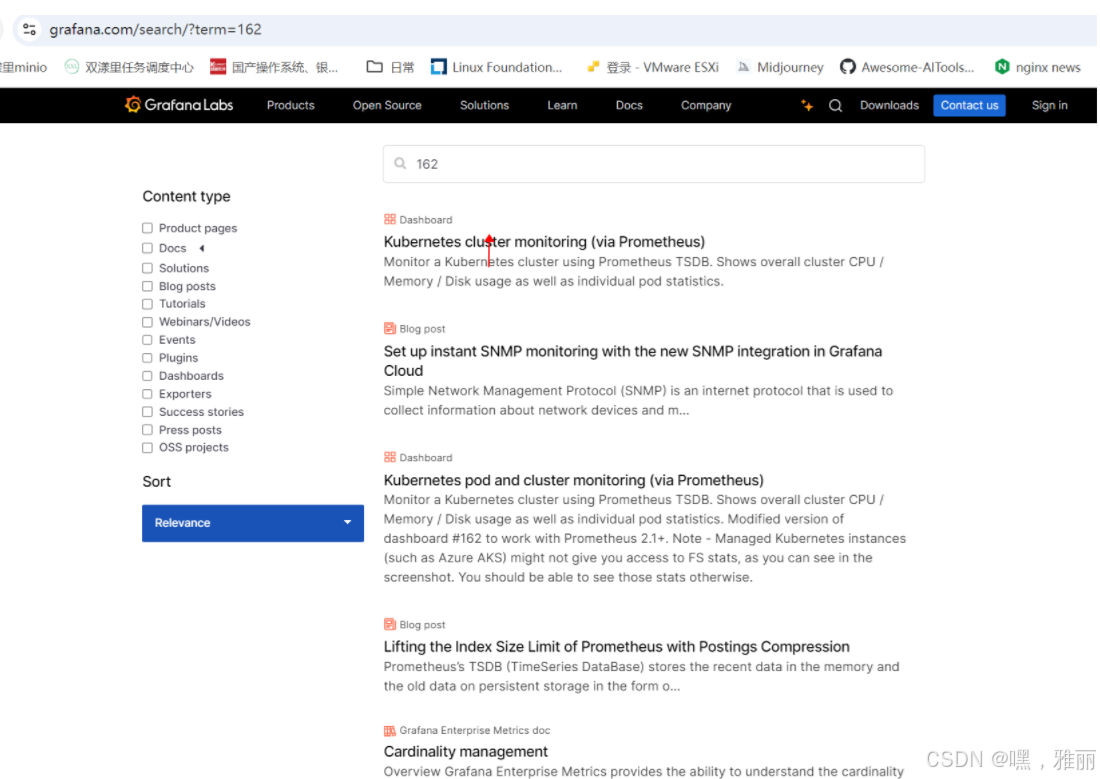Screen dimensions: 1100x779
Task: Check the Dashboards filter
Action: 147,376
